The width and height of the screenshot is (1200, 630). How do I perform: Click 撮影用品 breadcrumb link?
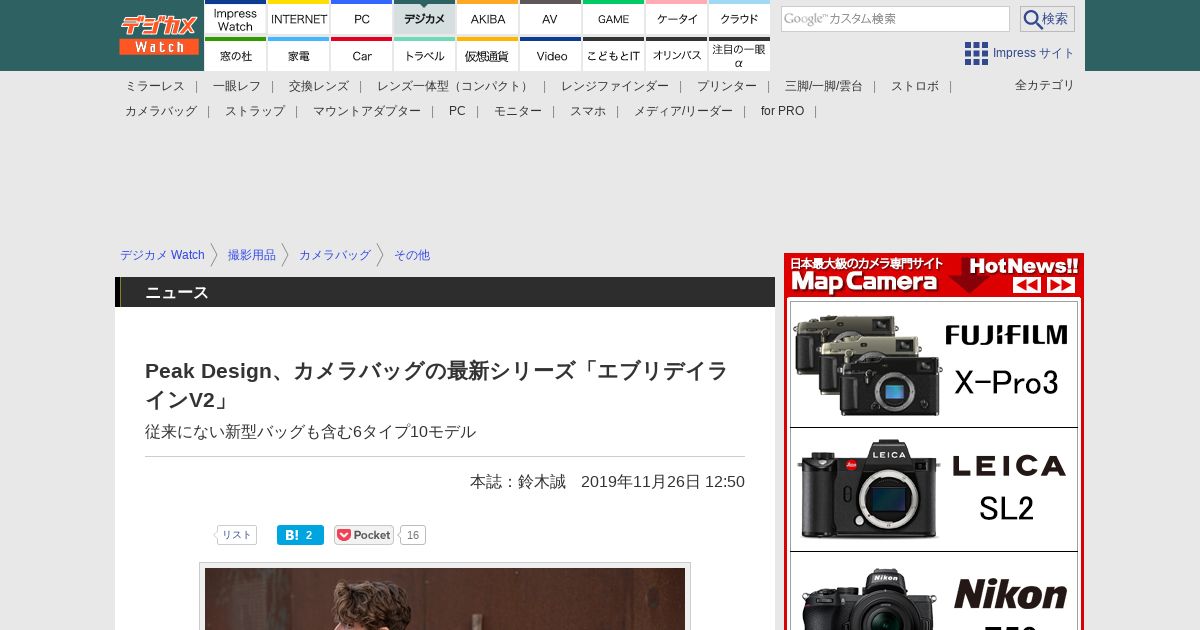coord(252,255)
